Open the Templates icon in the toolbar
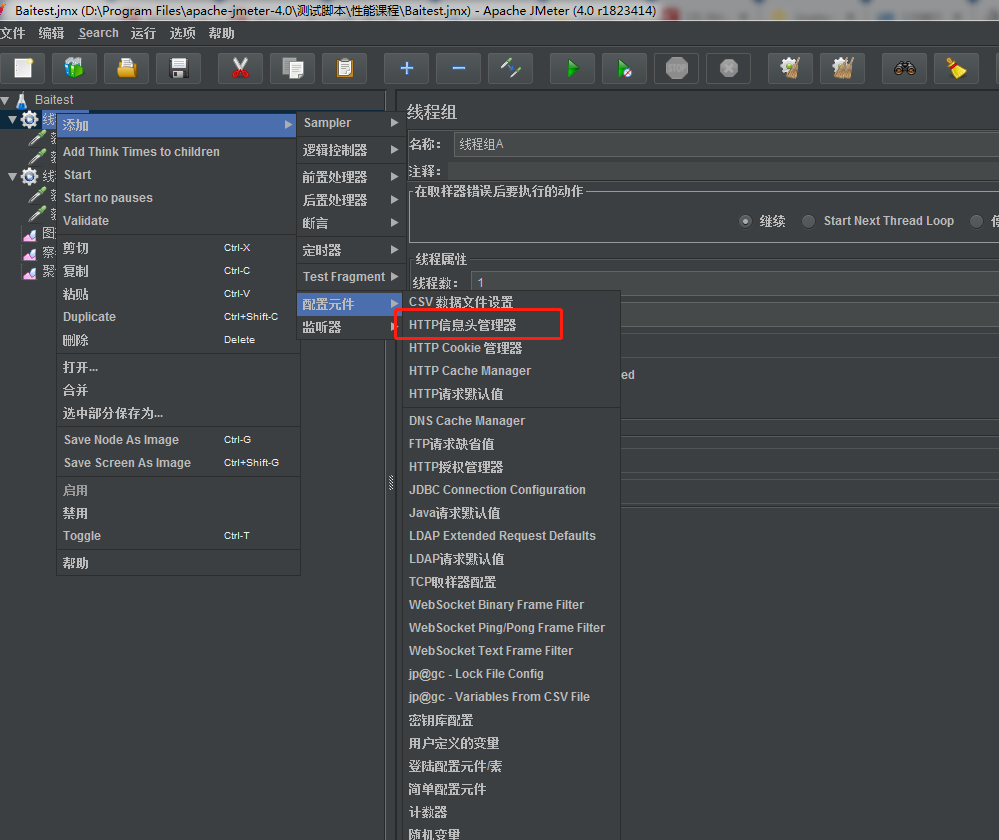This screenshot has width=999, height=840. click(75, 68)
